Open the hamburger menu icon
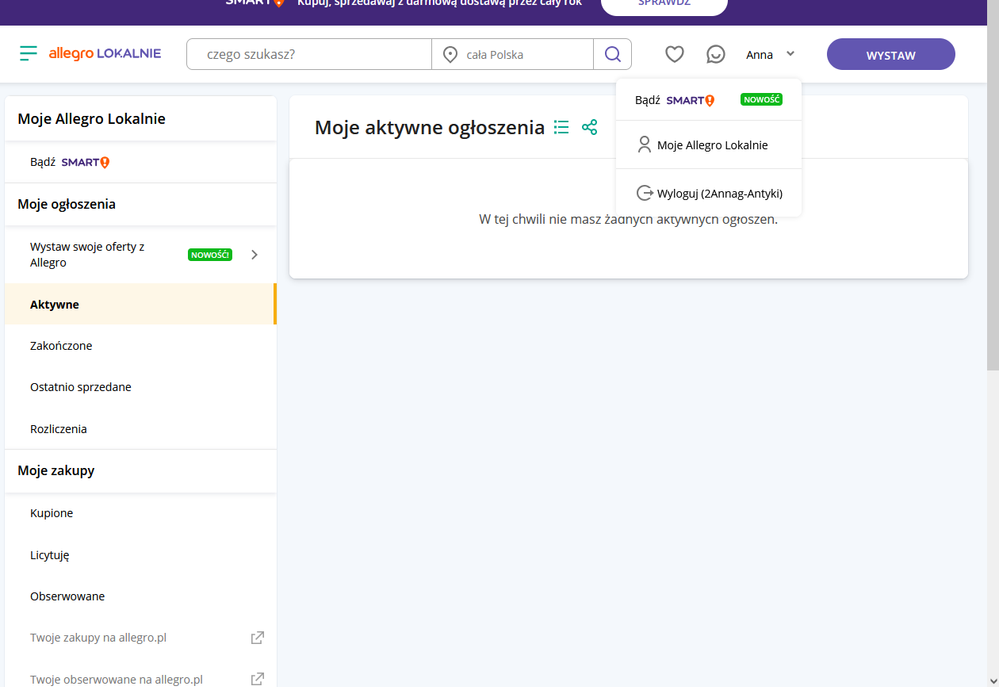This screenshot has height=687, width=999. point(28,54)
